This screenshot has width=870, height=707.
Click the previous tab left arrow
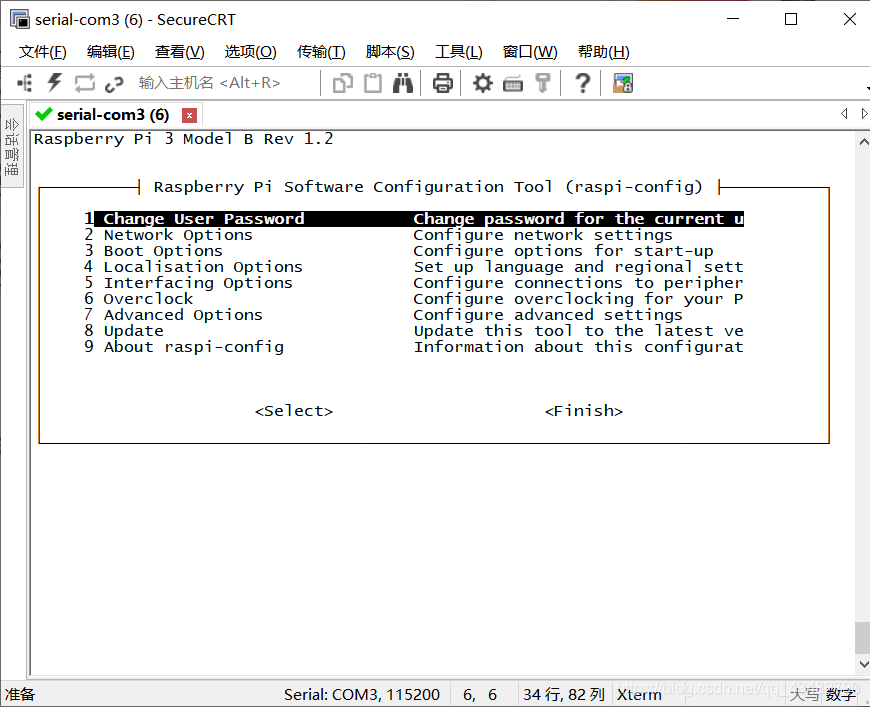pyautogui.click(x=844, y=114)
